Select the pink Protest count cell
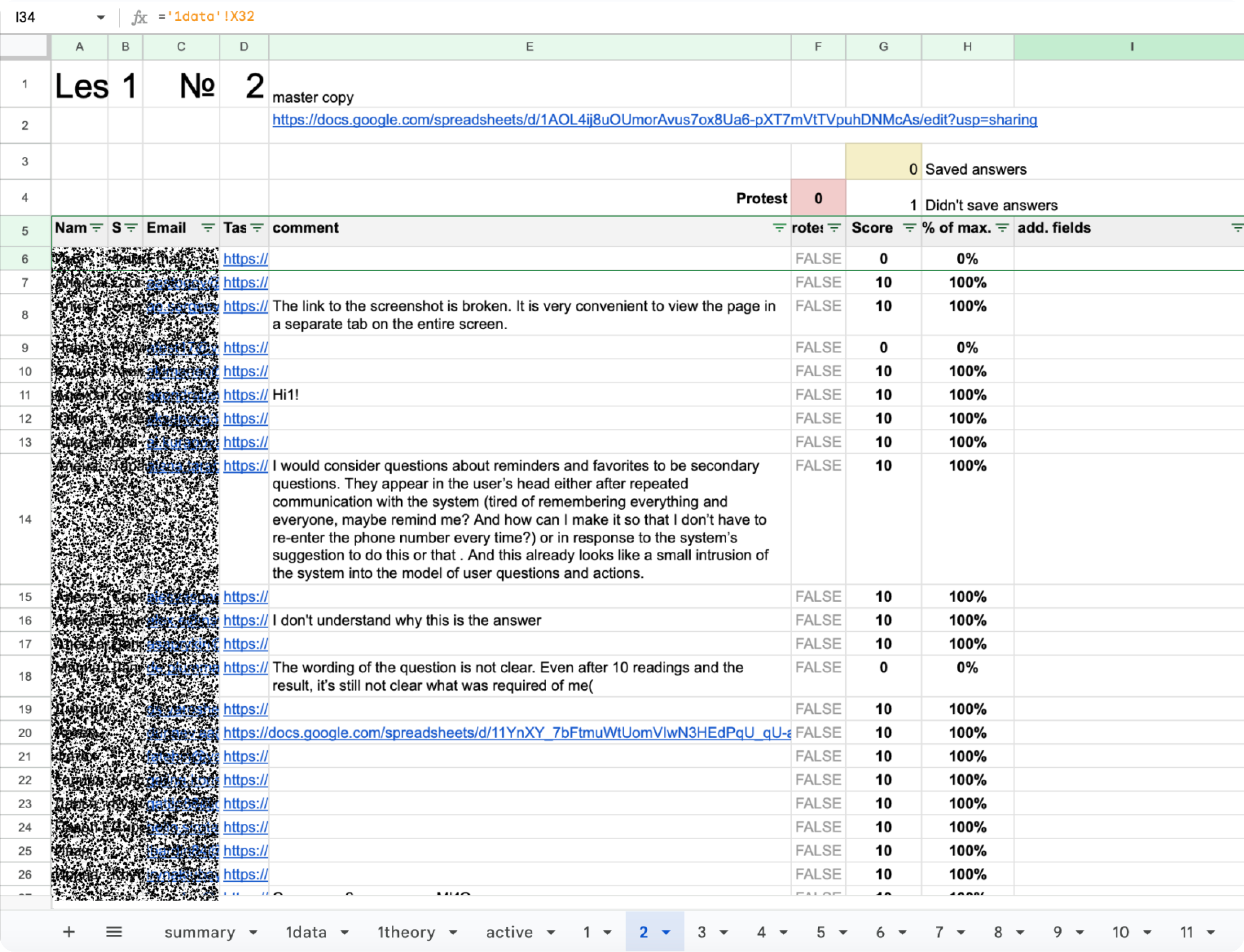Viewport: 1244px width, 952px height. [819, 198]
